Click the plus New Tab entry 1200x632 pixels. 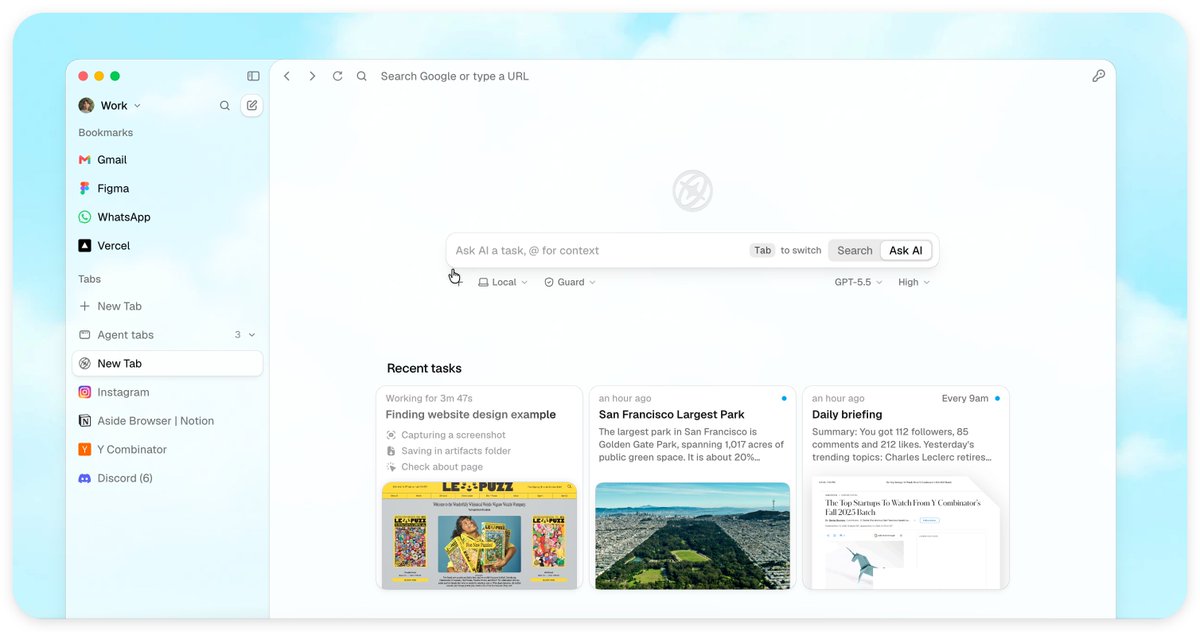tap(168, 306)
